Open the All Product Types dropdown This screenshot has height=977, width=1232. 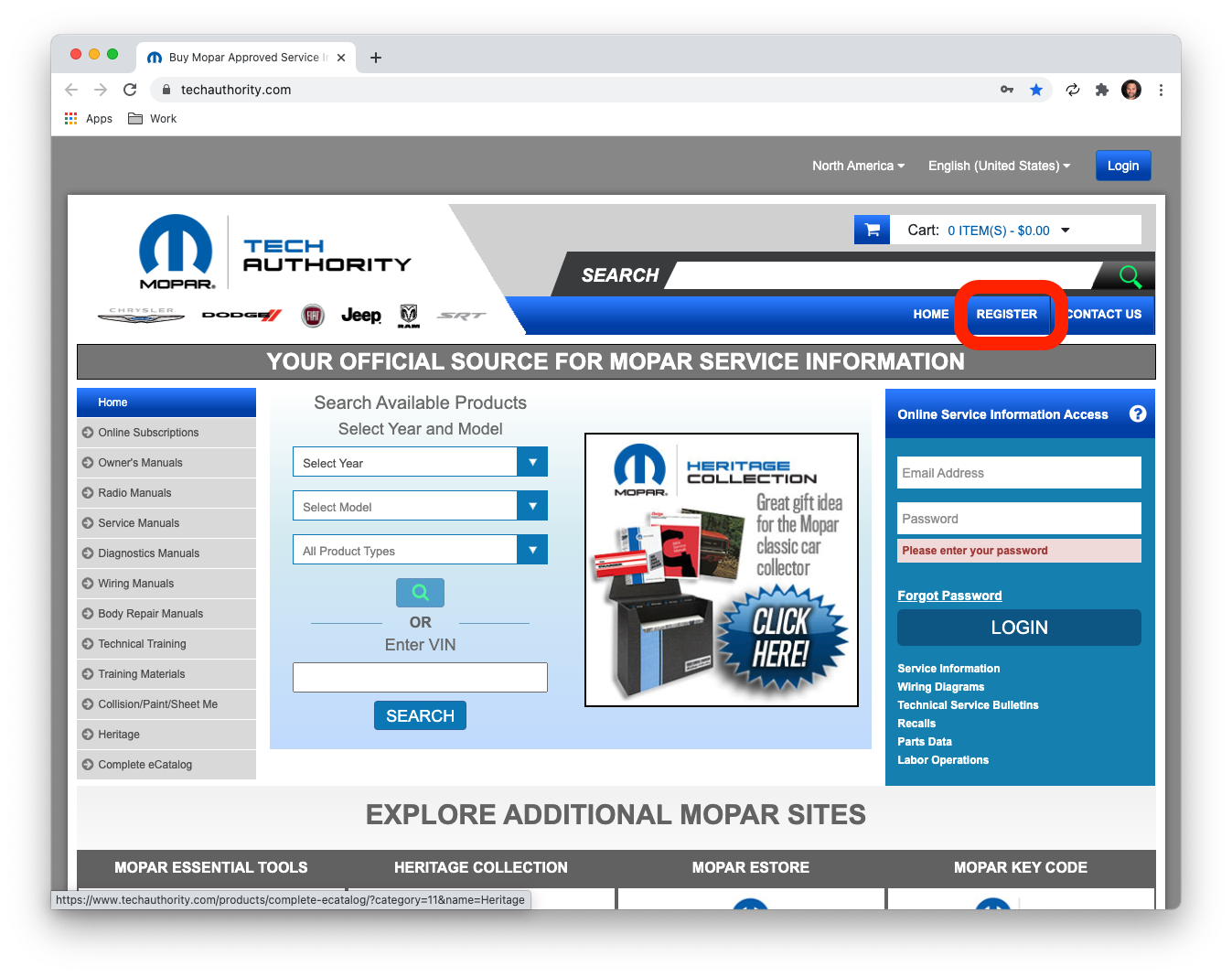[420, 550]
